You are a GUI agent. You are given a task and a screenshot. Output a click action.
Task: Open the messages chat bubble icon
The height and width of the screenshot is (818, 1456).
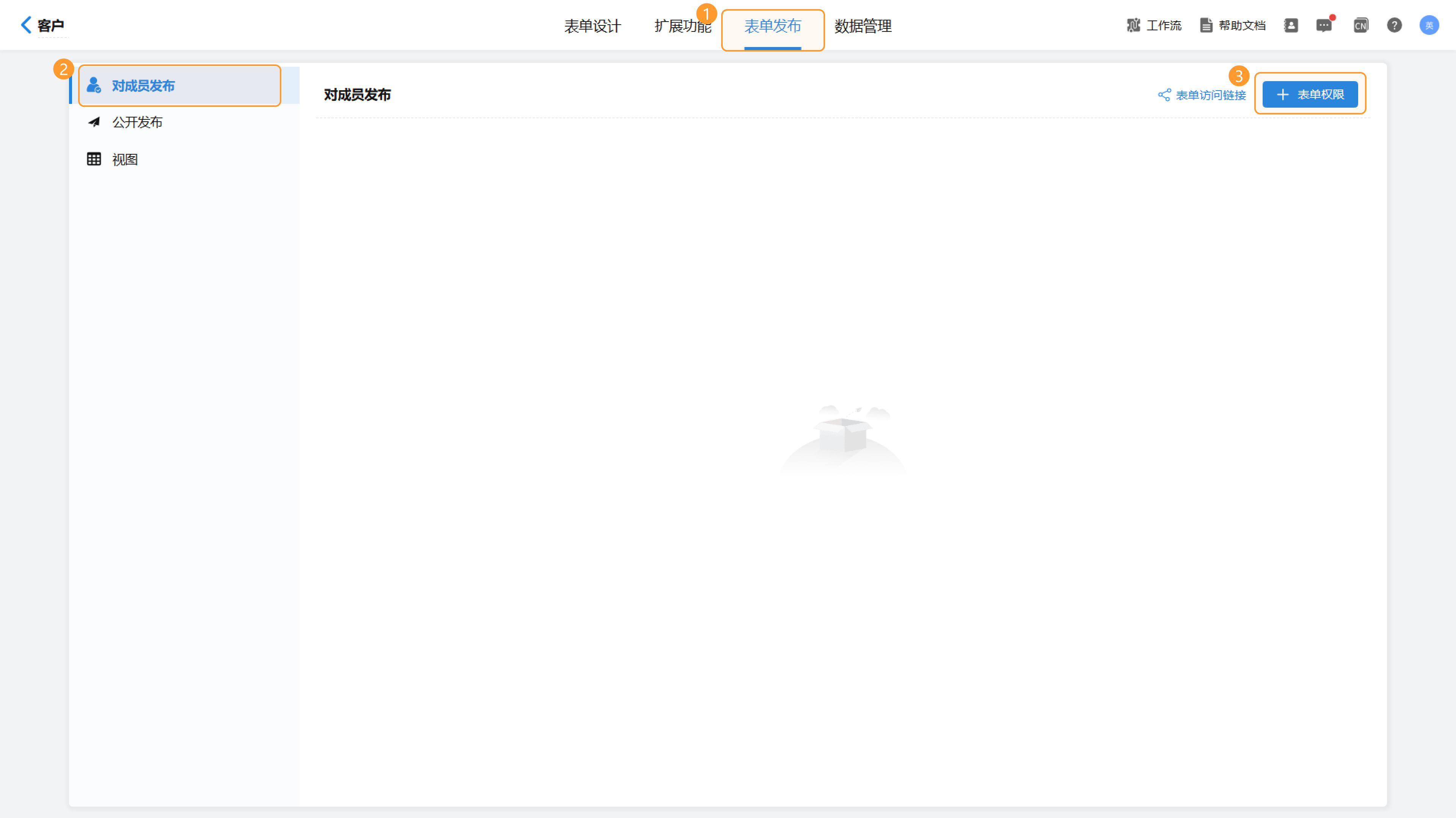(1324, 25)
